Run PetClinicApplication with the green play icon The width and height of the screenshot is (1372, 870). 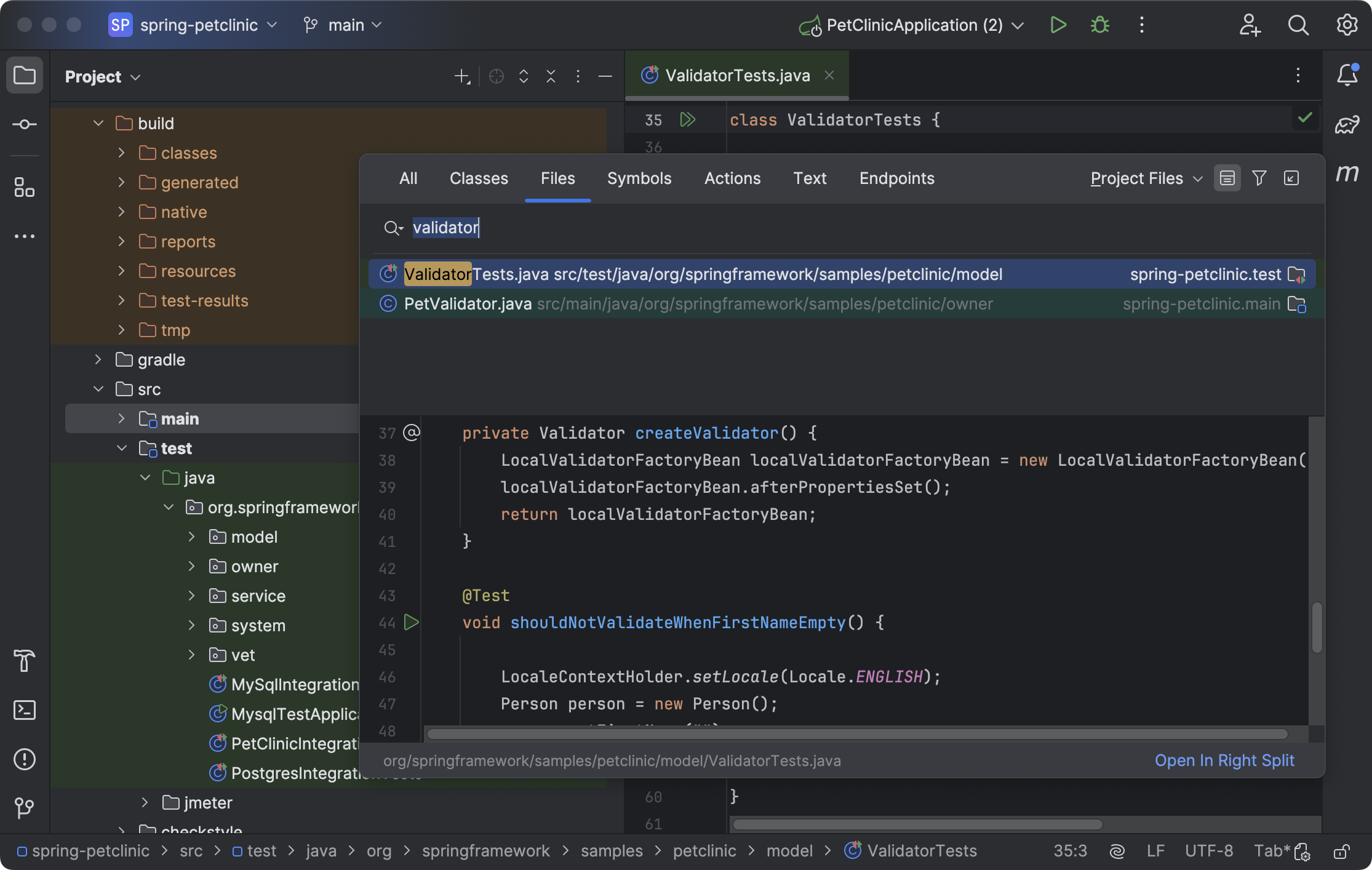click(x=1058, y=25)
